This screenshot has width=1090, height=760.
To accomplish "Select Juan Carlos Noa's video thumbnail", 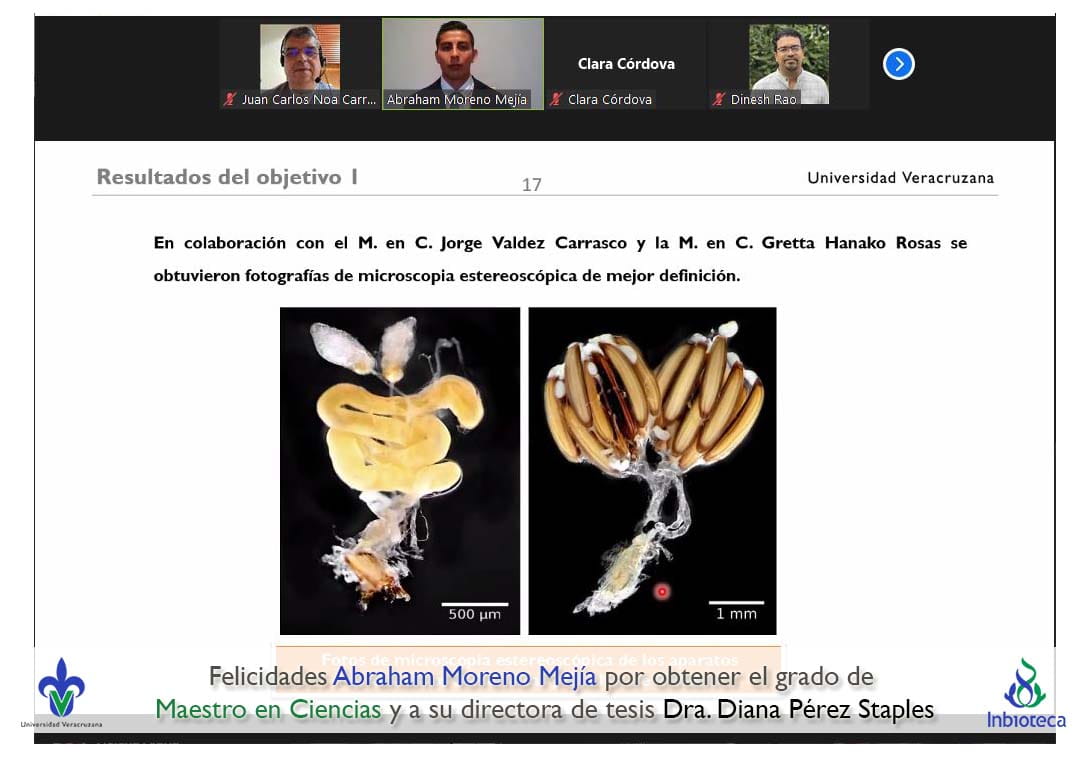I will [300, 57].
